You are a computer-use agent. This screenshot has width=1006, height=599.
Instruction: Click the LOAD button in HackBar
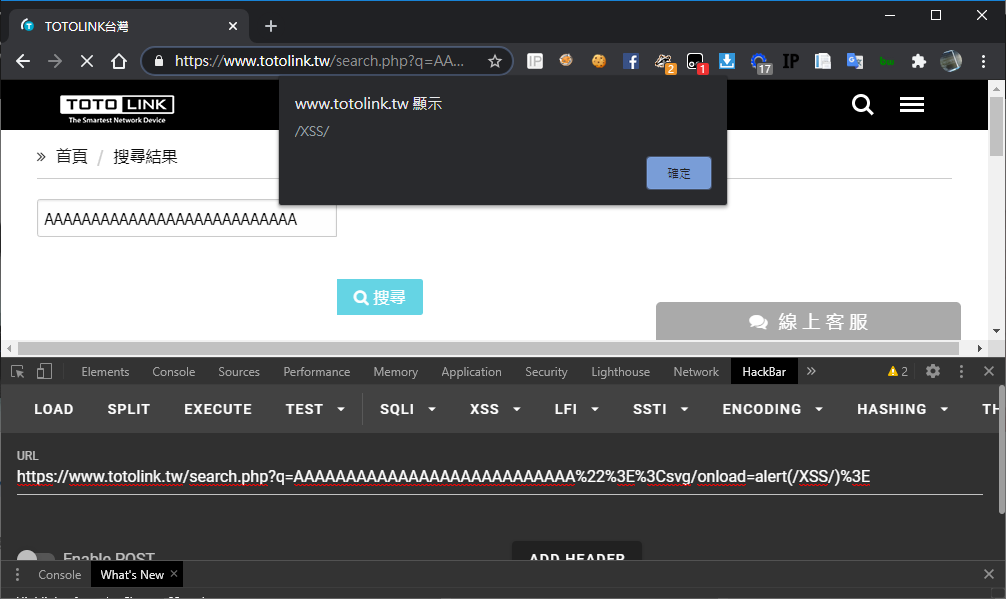(x=54, y=409)
